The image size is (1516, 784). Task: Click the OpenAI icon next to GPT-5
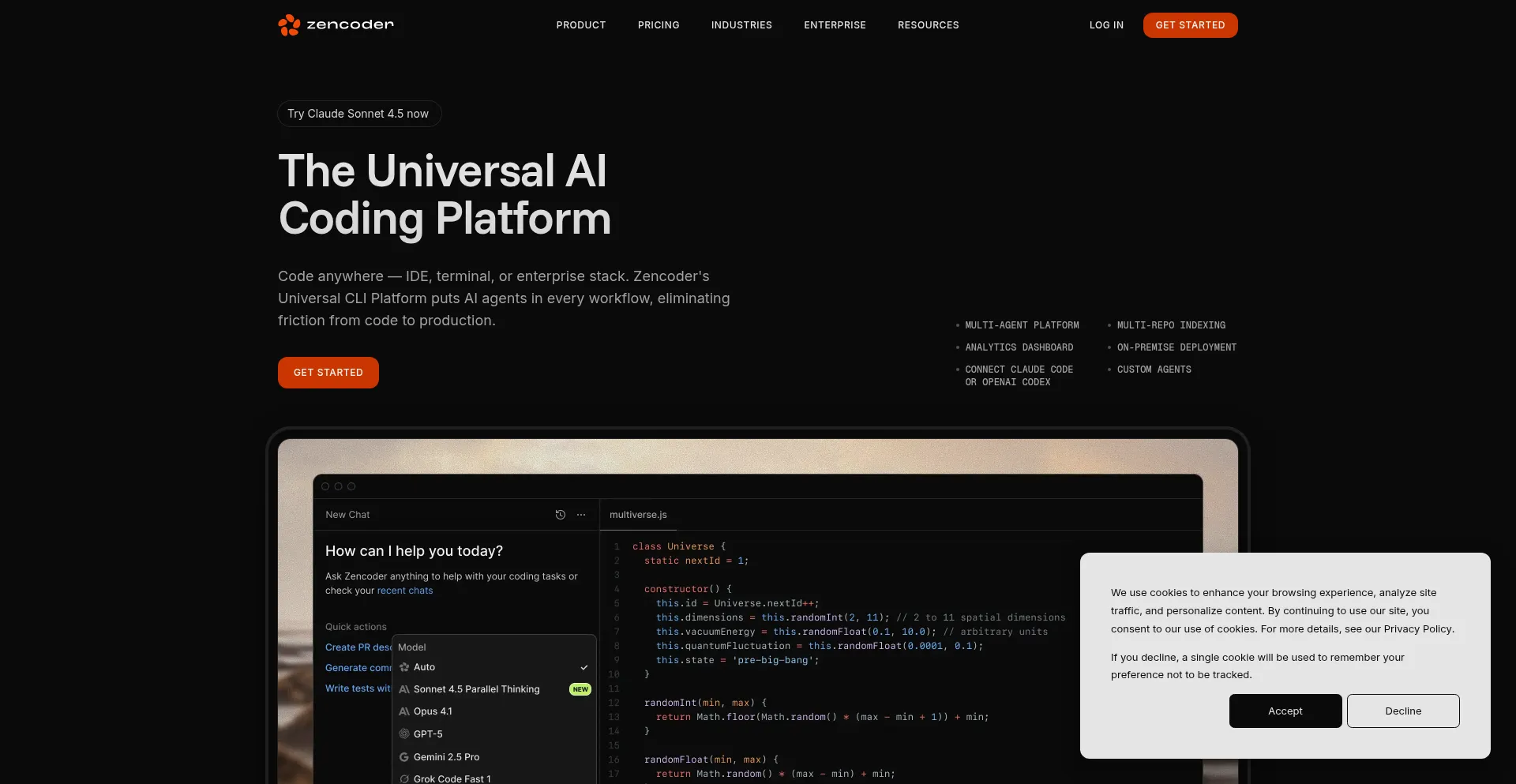[x=404, y=734]
